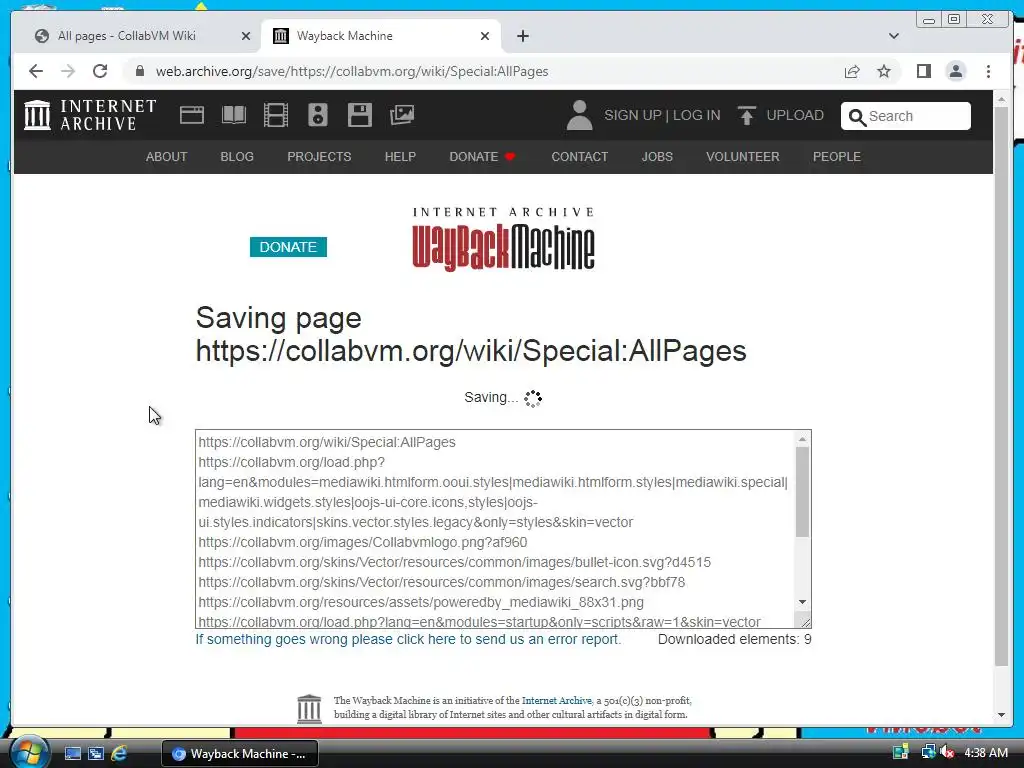Open the Images icon
This screenshot has width=1024, height=768.
tap(402, 115)
